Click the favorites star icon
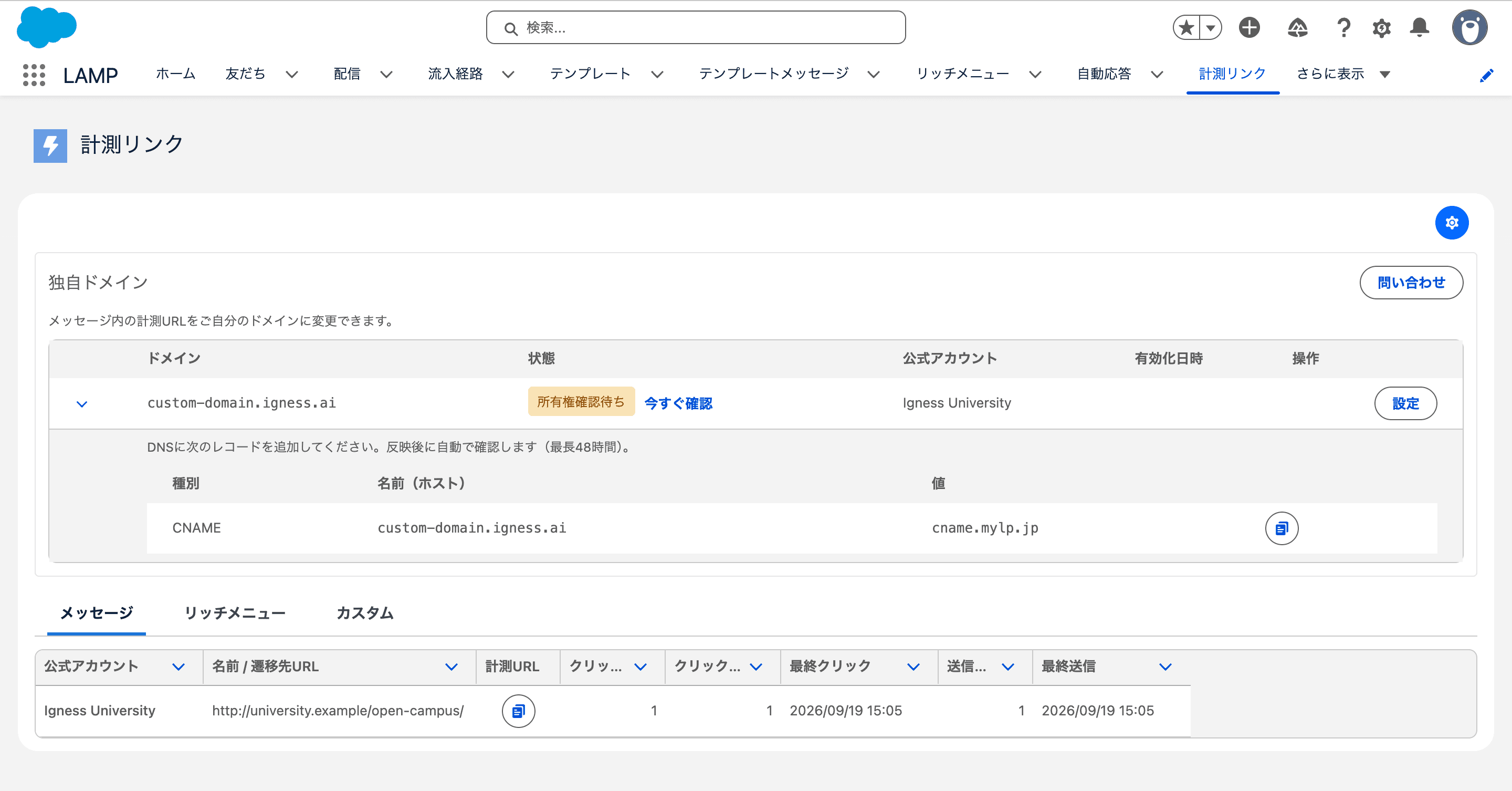Viewport: 1512px width, 791px height. tap(1186, 28)
